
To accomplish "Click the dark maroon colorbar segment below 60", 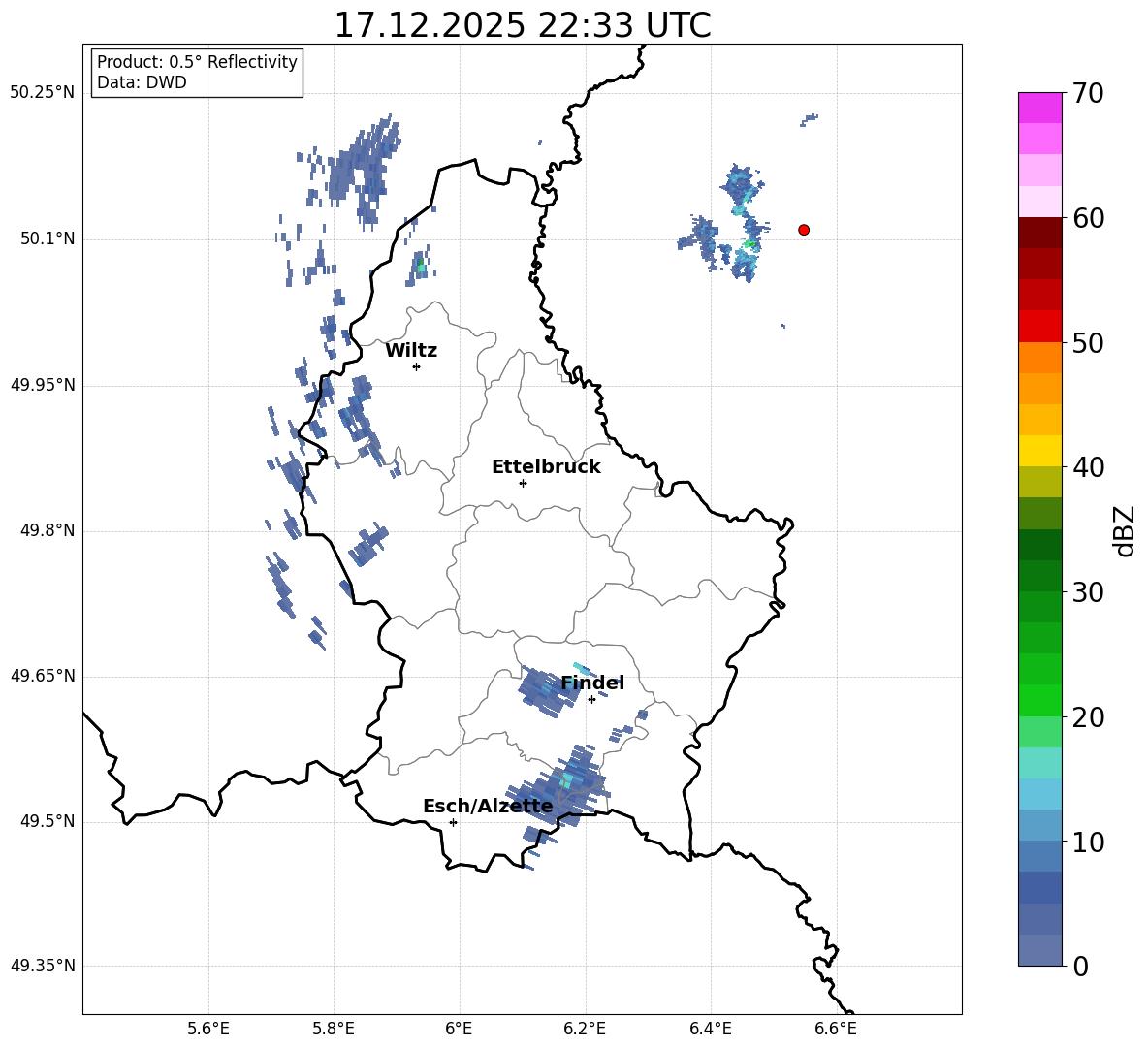I will pos(1040,233).
